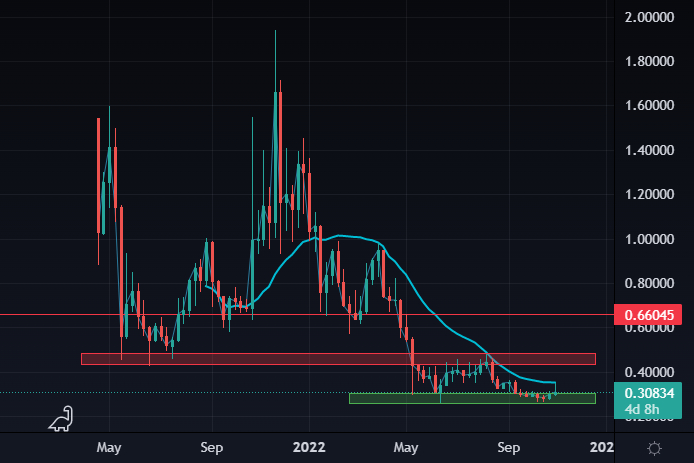Select the red resistance zone rectangle
Image resolution: width=694 pixels, height=463 pixels.
[339, 359]
